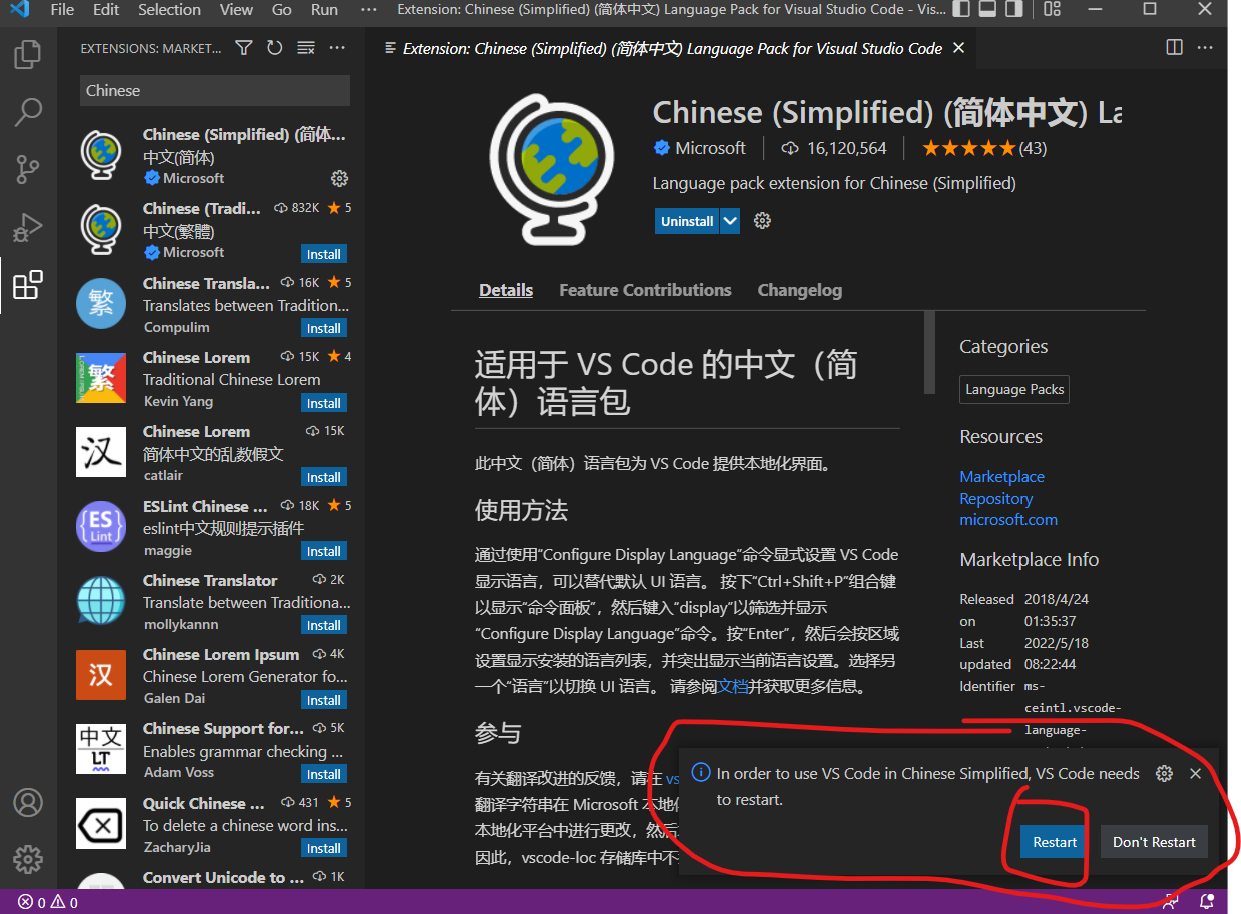Open Views and More Actions in Extensions header
Image resolution: width=1241 pixels, height=914 pixels.
click(337, 48)
